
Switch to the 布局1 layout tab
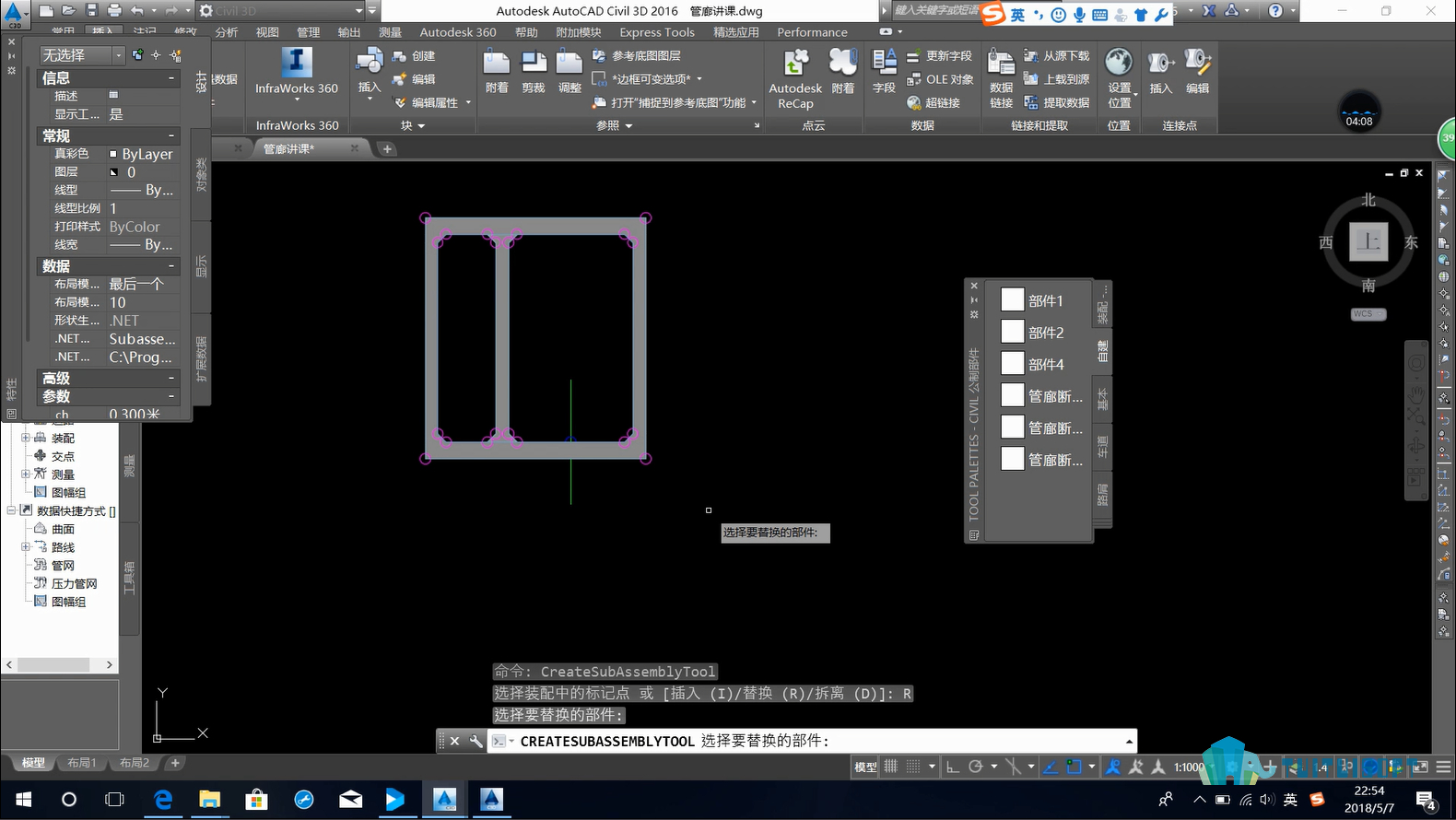[81, 763]
